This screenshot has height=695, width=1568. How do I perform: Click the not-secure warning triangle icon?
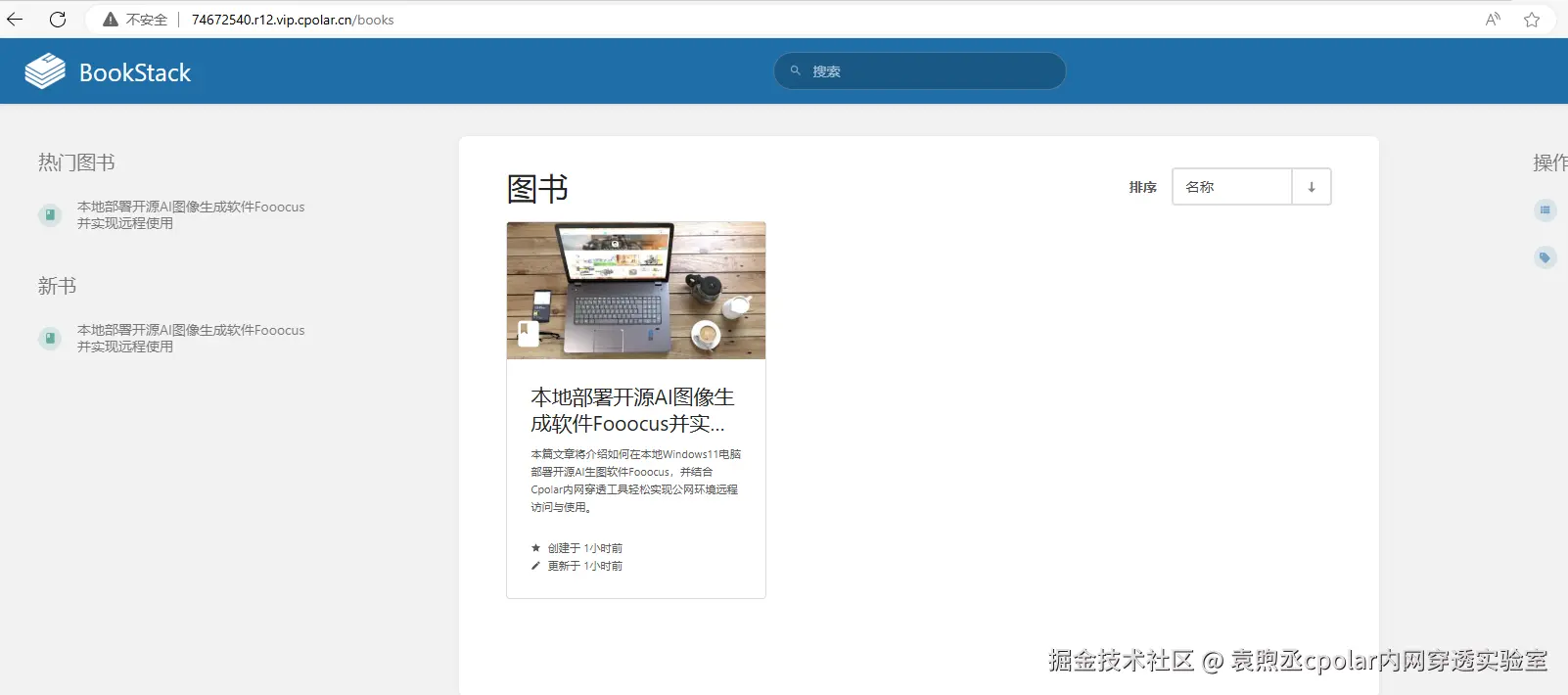pos(111,20)
